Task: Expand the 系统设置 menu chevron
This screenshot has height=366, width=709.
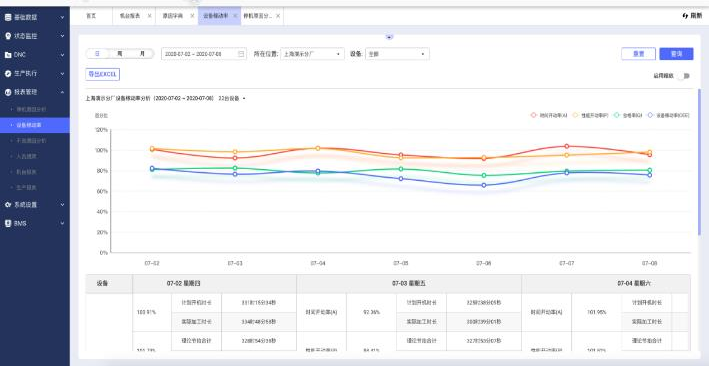Action: (x=62, y=204)
